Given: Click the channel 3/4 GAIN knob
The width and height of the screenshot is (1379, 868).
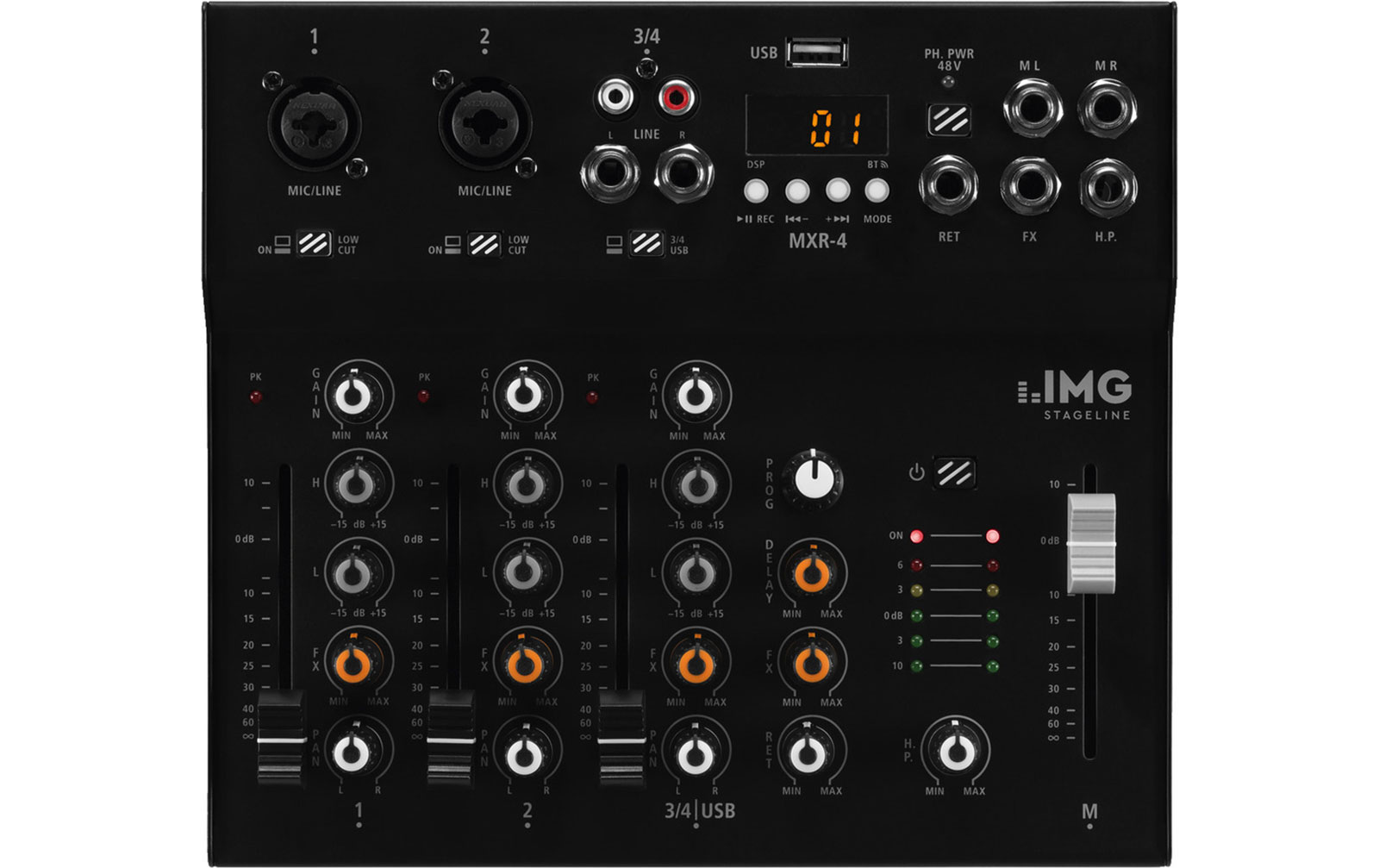Looking at the screenshot, I should coord(695,397).
